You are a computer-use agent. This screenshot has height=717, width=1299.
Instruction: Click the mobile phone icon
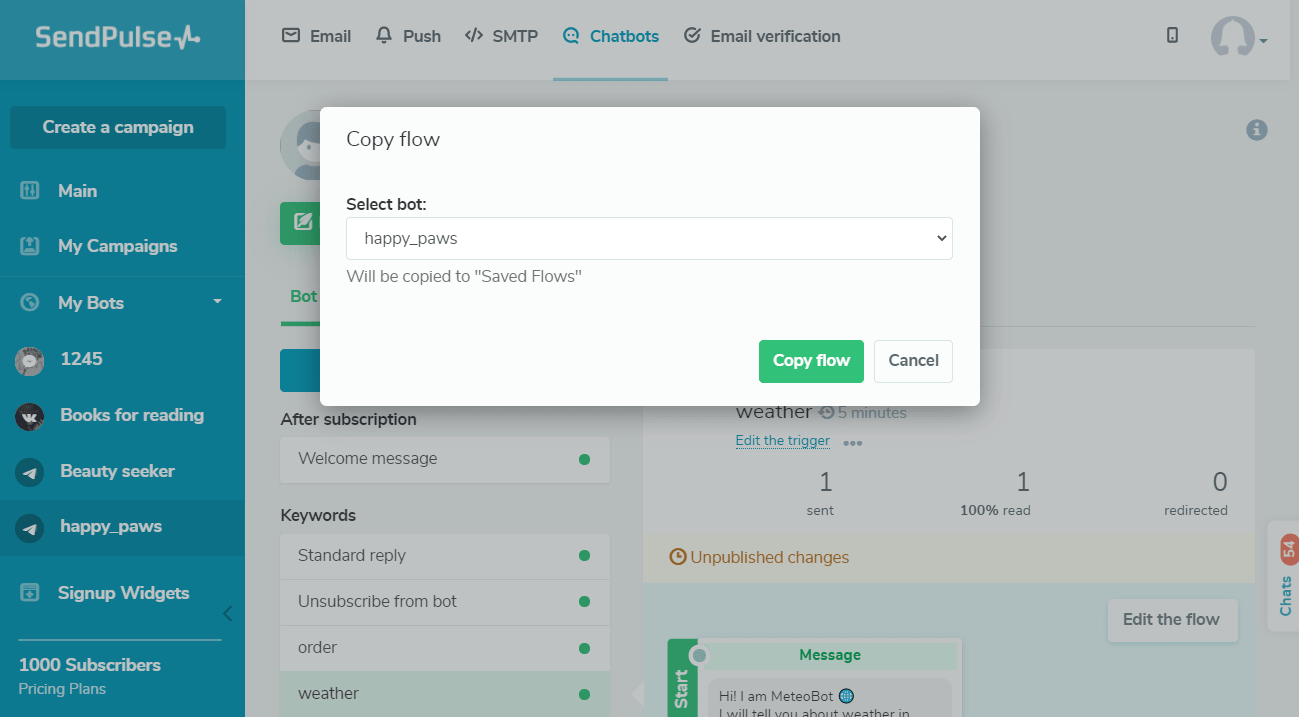pyautogui.click(x=1172, y=35)
